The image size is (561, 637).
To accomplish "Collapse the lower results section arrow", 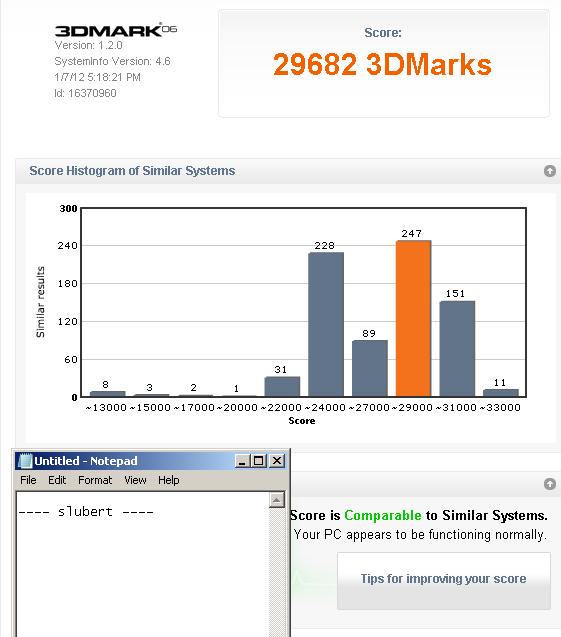I will tap(550, 484).
